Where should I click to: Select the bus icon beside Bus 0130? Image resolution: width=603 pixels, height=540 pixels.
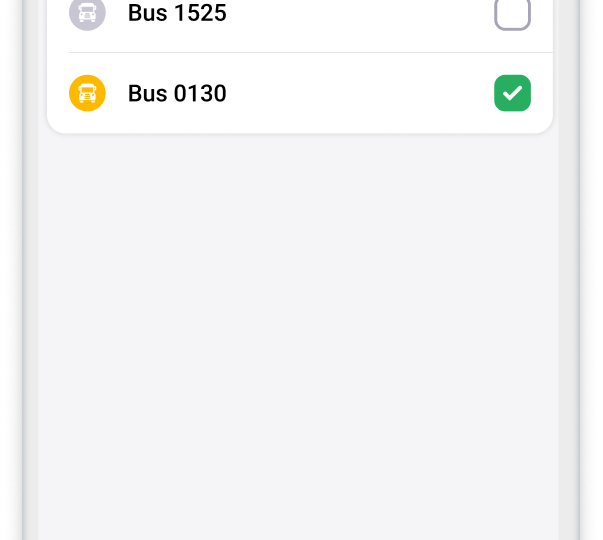pyautogui.click(x=87, y=93)
